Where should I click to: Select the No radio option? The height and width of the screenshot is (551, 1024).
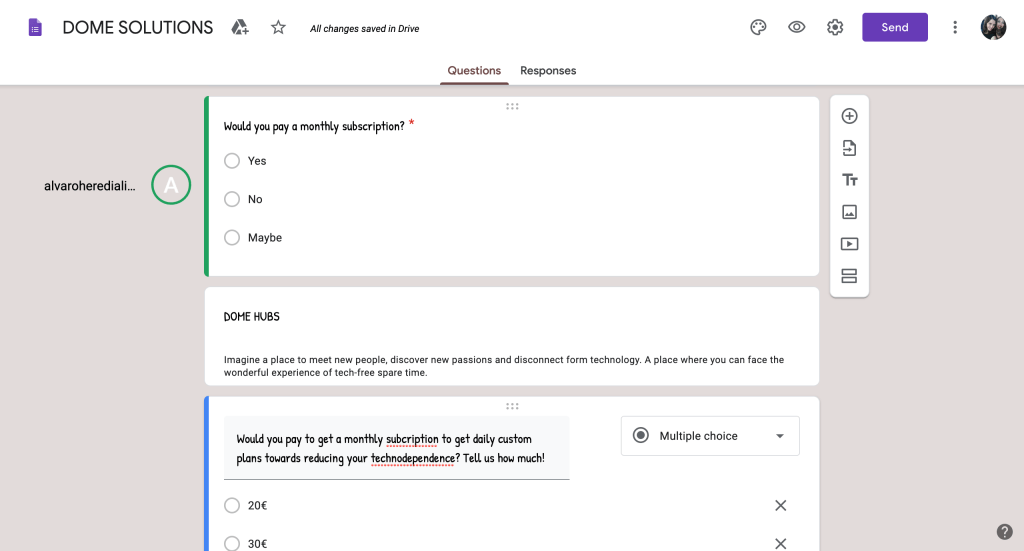pyautogui.click(x=232, y=199)
